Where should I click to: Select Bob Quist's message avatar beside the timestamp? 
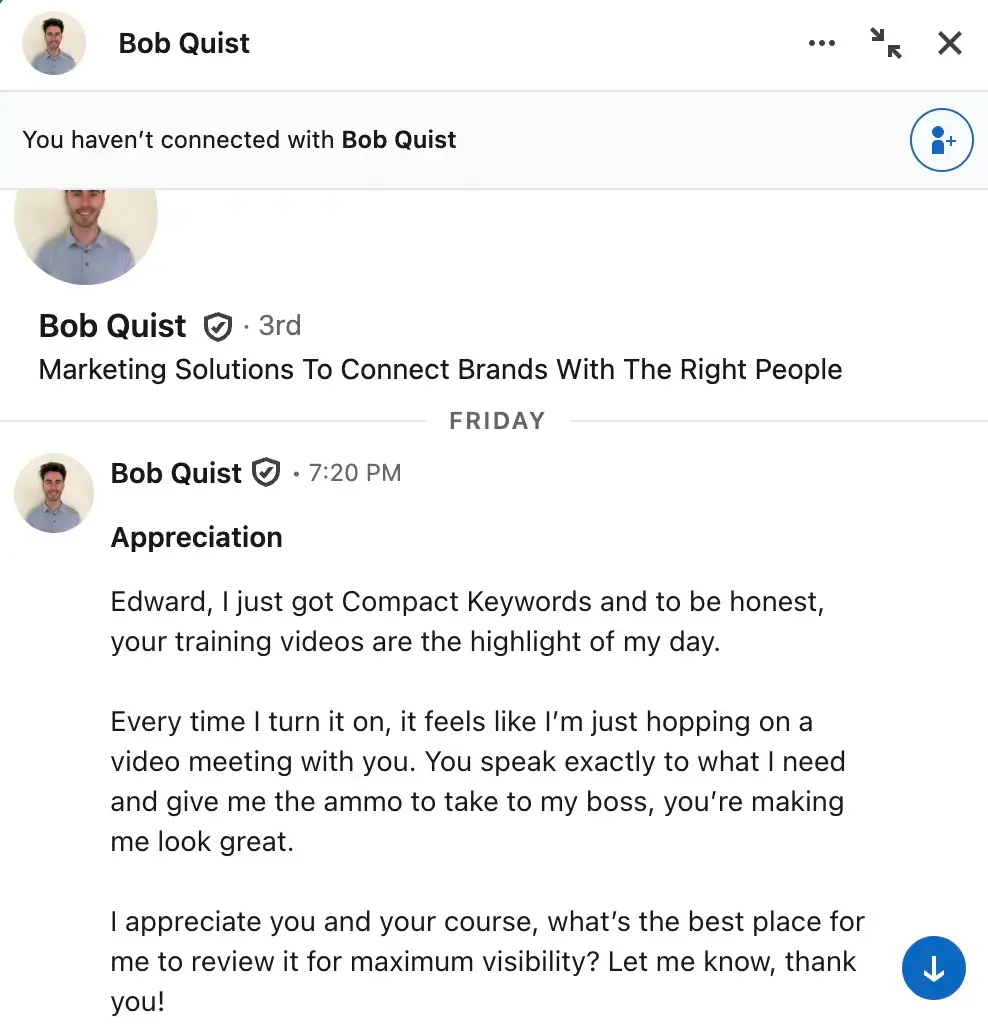click(53, 493)
